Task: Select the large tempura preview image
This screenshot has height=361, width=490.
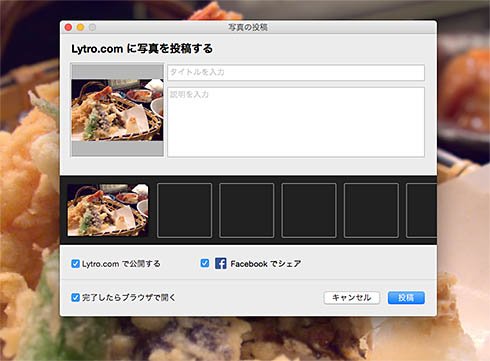Action: coord(117,110)
